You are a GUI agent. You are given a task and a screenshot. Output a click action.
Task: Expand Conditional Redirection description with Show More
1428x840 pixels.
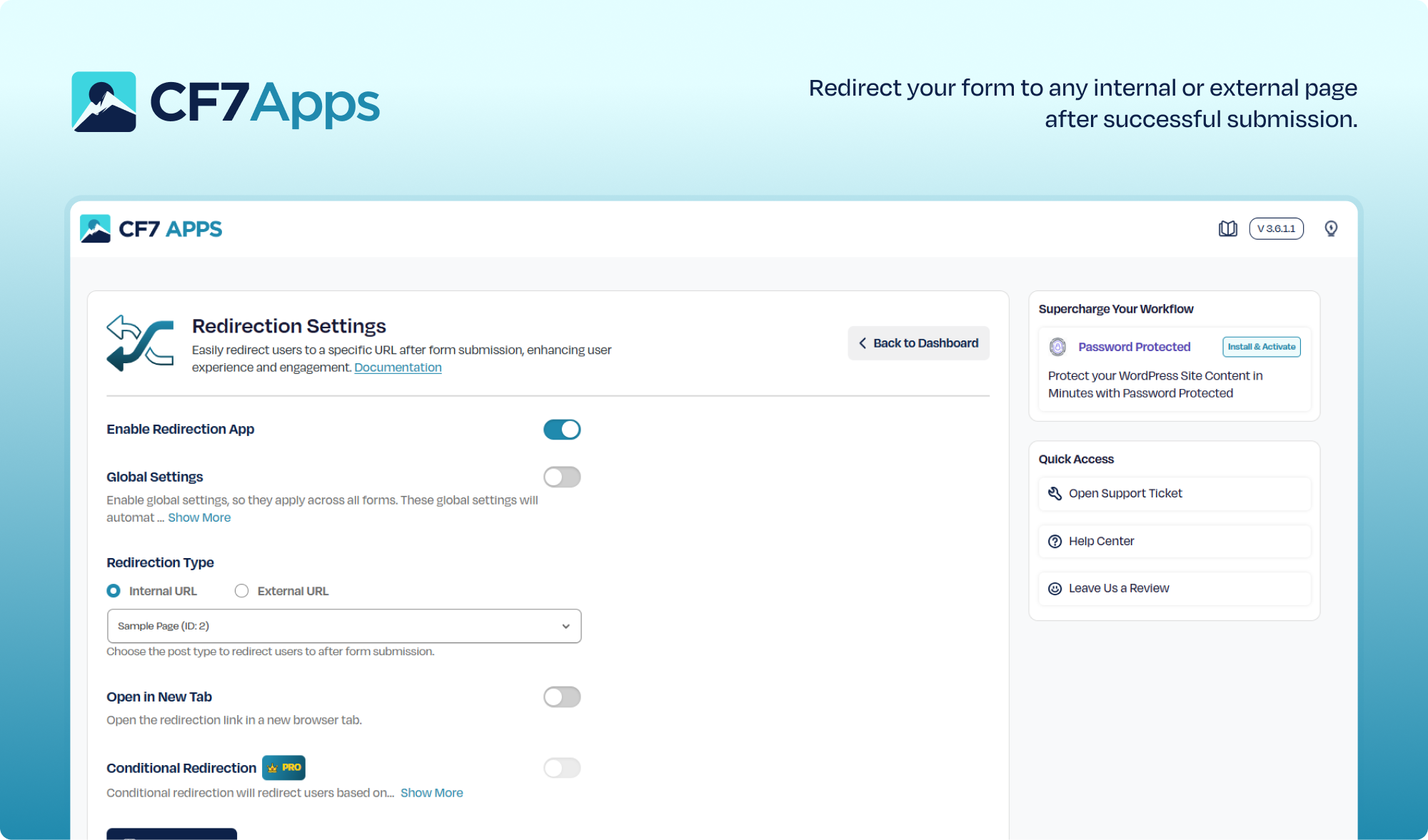432,793
